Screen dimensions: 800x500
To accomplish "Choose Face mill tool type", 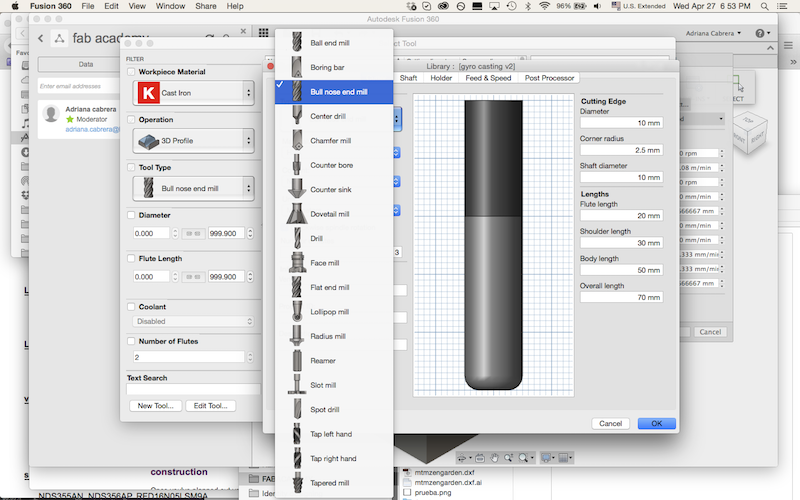I will coord(334,263).
